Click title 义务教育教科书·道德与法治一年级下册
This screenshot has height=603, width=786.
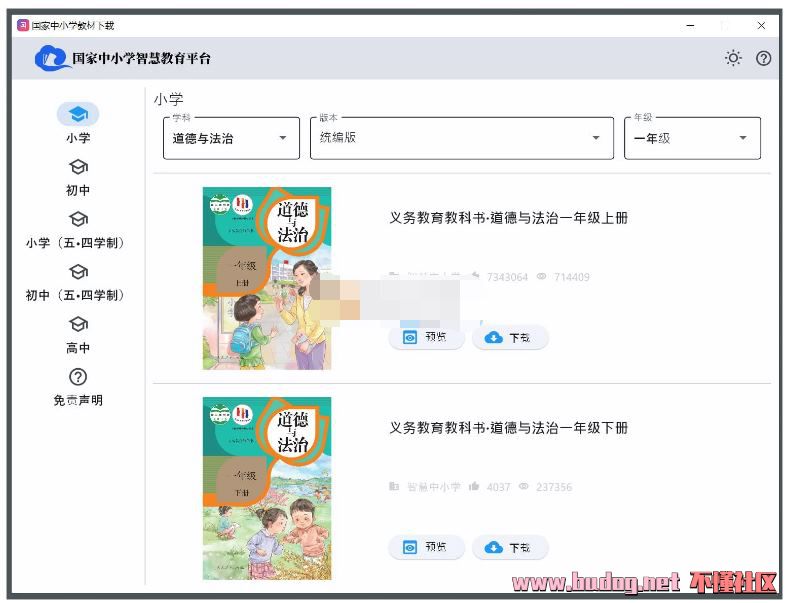click(x=508, y=428)
